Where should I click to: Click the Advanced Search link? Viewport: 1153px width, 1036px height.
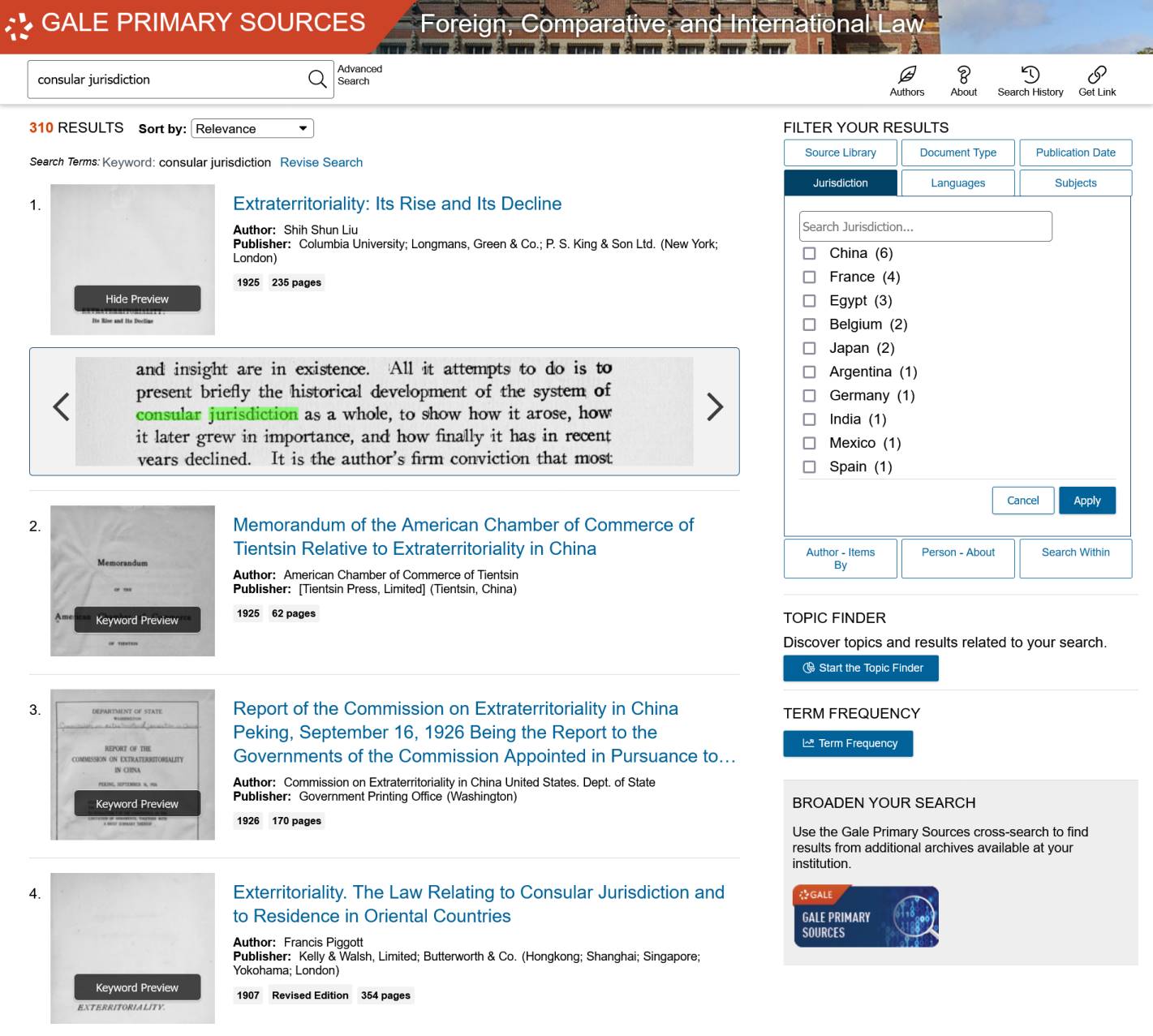pos(359,75)
